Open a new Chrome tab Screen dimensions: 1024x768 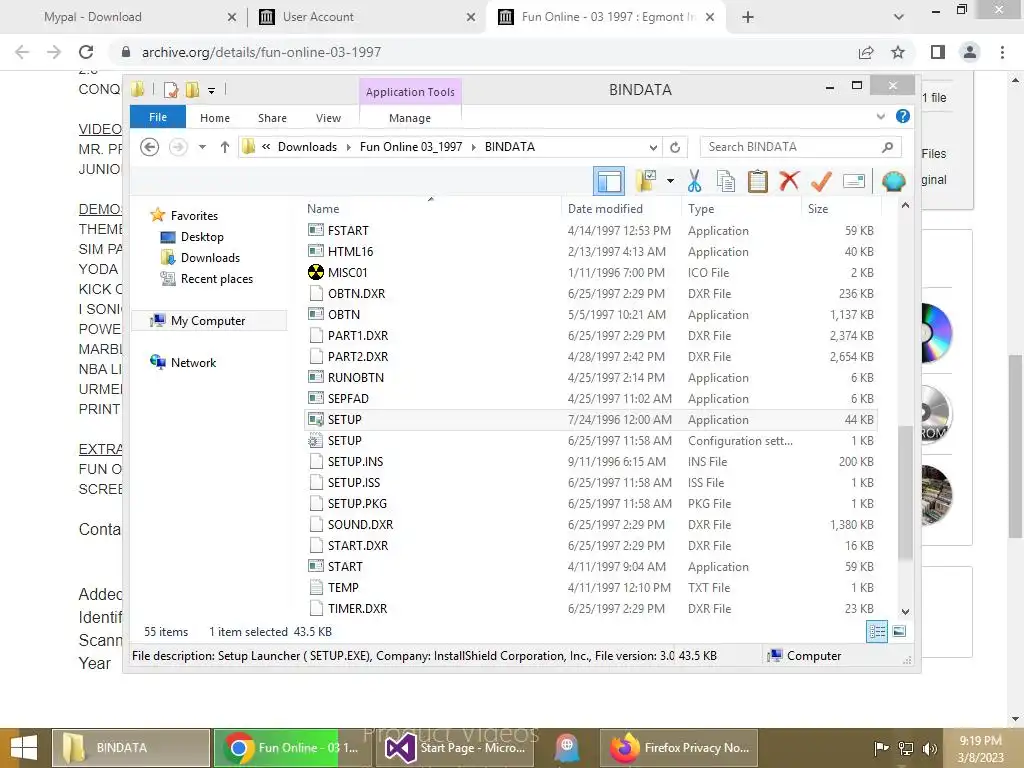(748, 17)
